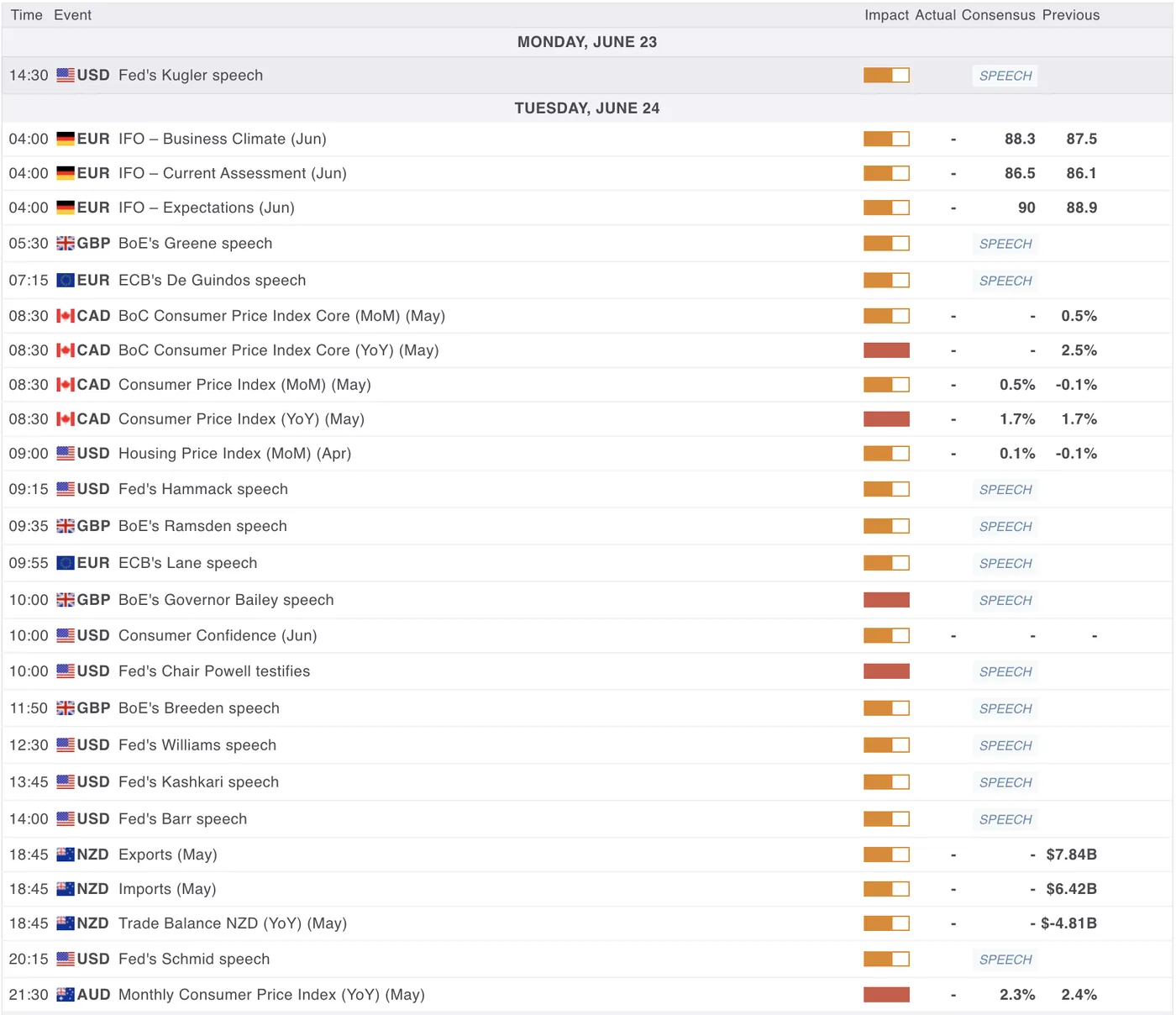Click SPEECH badge for BoE's Greene speech
Screen dimensions: 1176x1015
click(x=1005, y=244)
